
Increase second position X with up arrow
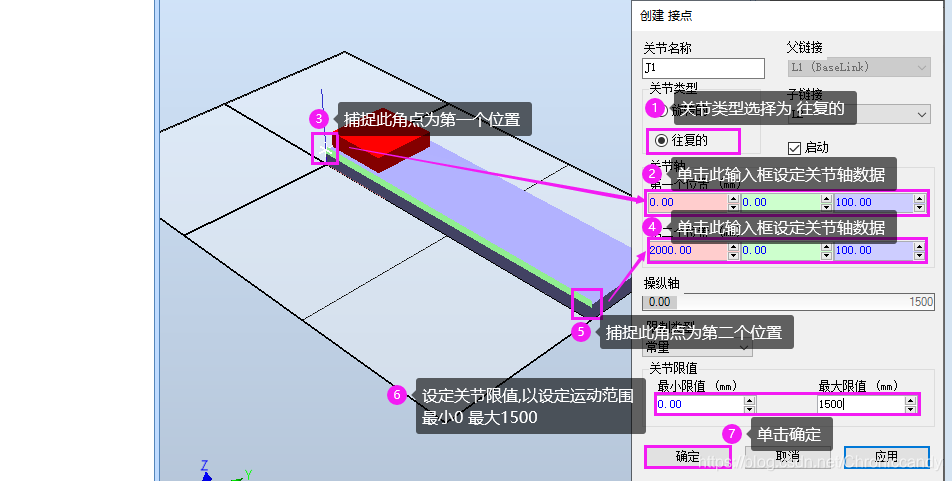(733, 246)
